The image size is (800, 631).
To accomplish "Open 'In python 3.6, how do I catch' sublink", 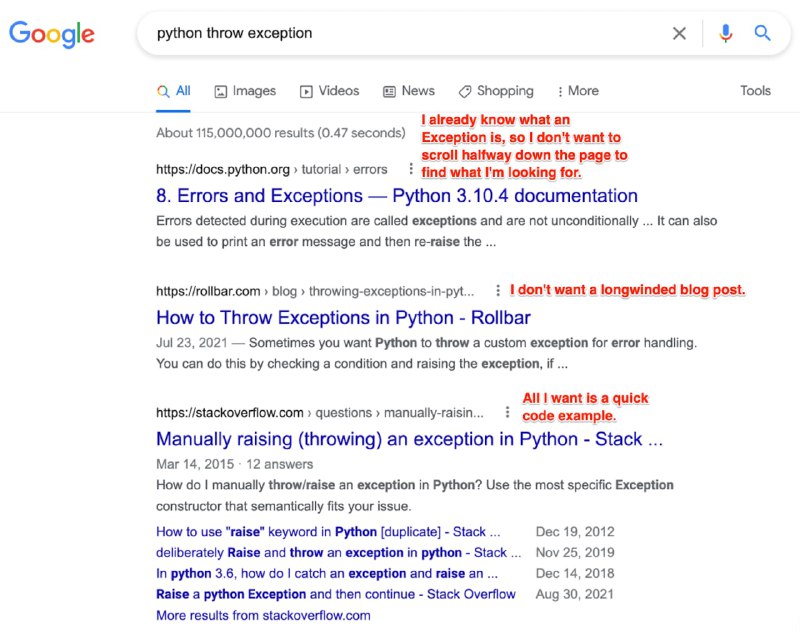I will click(x=327, y=573).
